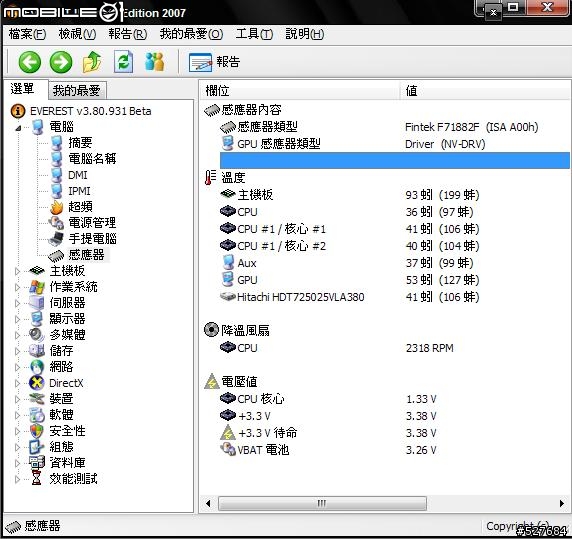The width and height of the screenshot is (572, 539).
Task: Open the 檔案(F) menu
Action: (27, 34)
